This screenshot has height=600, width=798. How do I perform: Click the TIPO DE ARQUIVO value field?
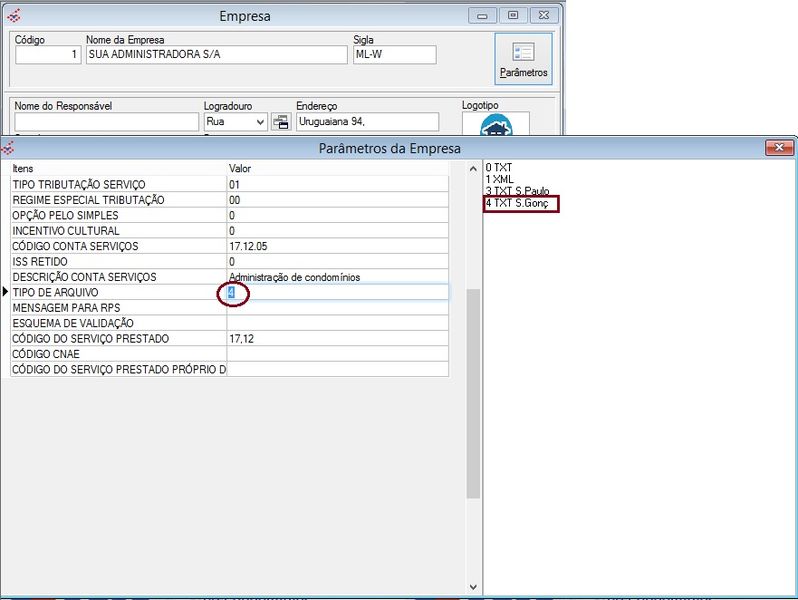(x=337, y=292)
